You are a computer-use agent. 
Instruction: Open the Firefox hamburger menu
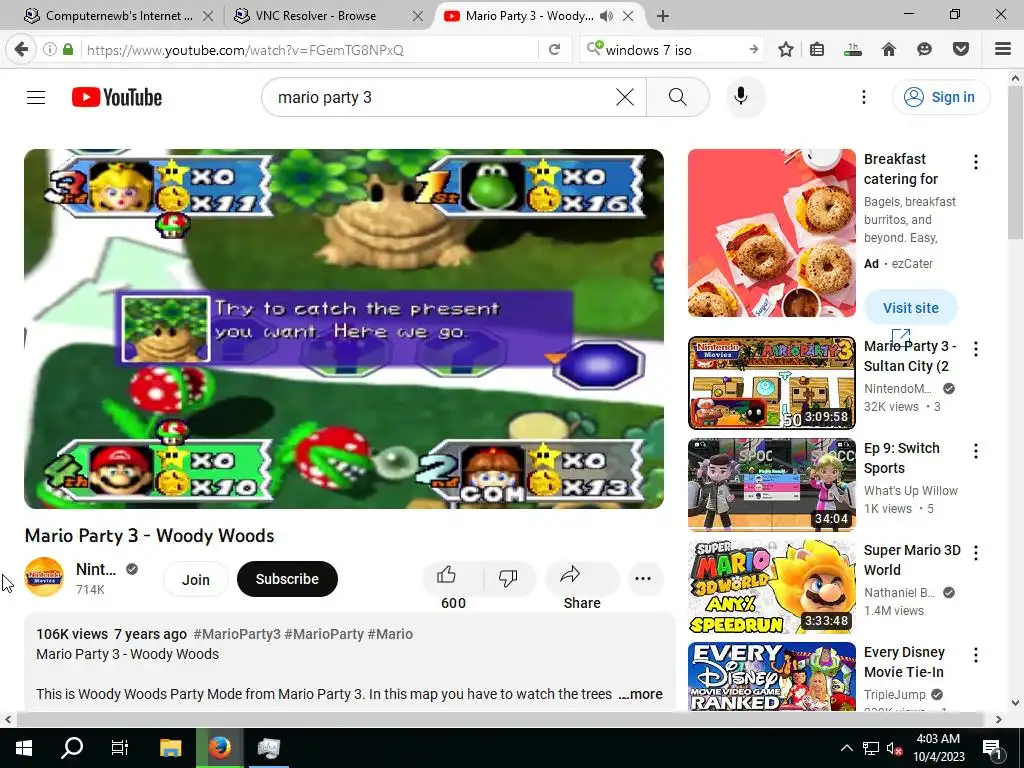pos(1003,50)
